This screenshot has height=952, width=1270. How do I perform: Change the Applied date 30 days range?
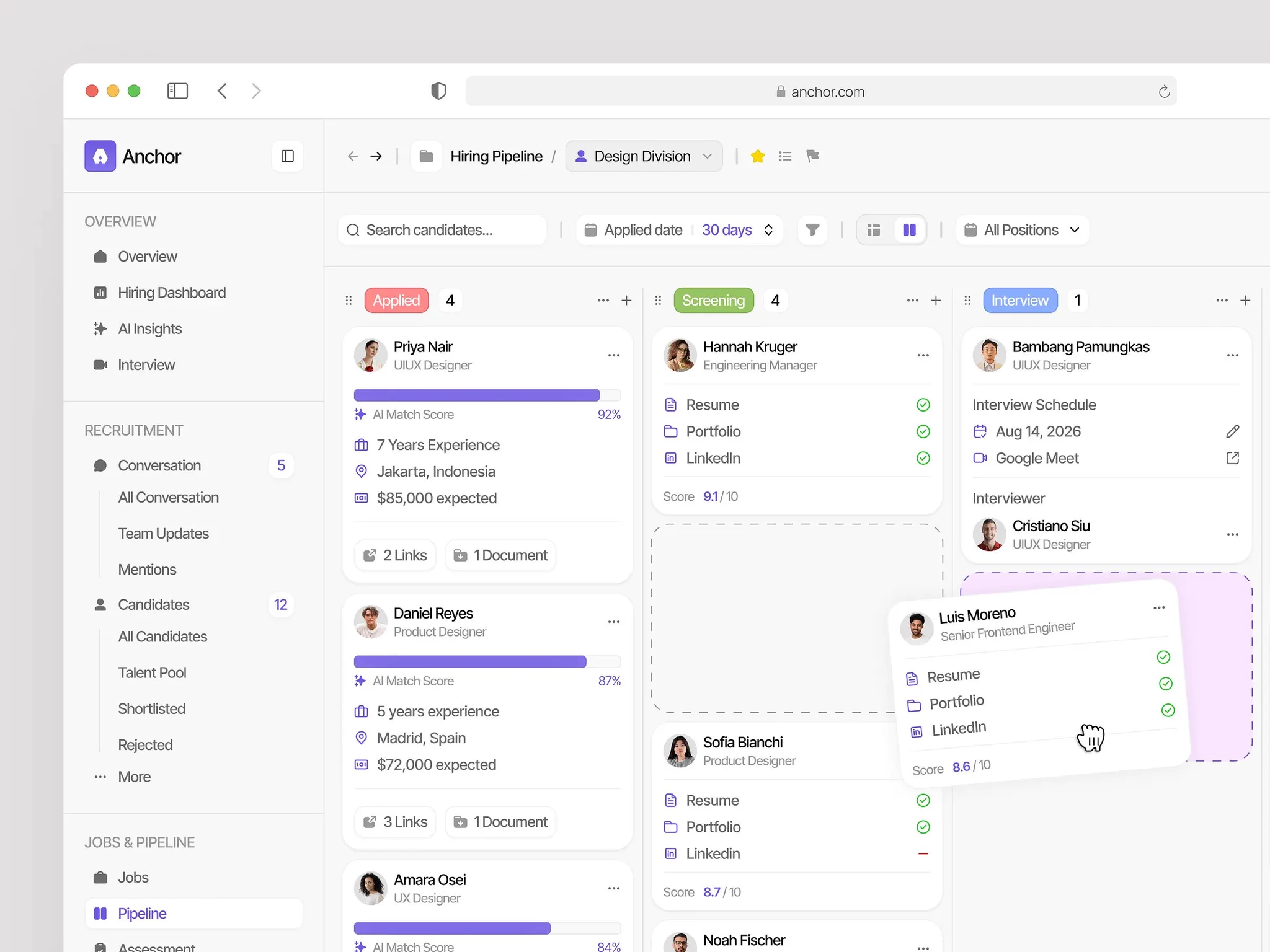[x=737, y=230]
